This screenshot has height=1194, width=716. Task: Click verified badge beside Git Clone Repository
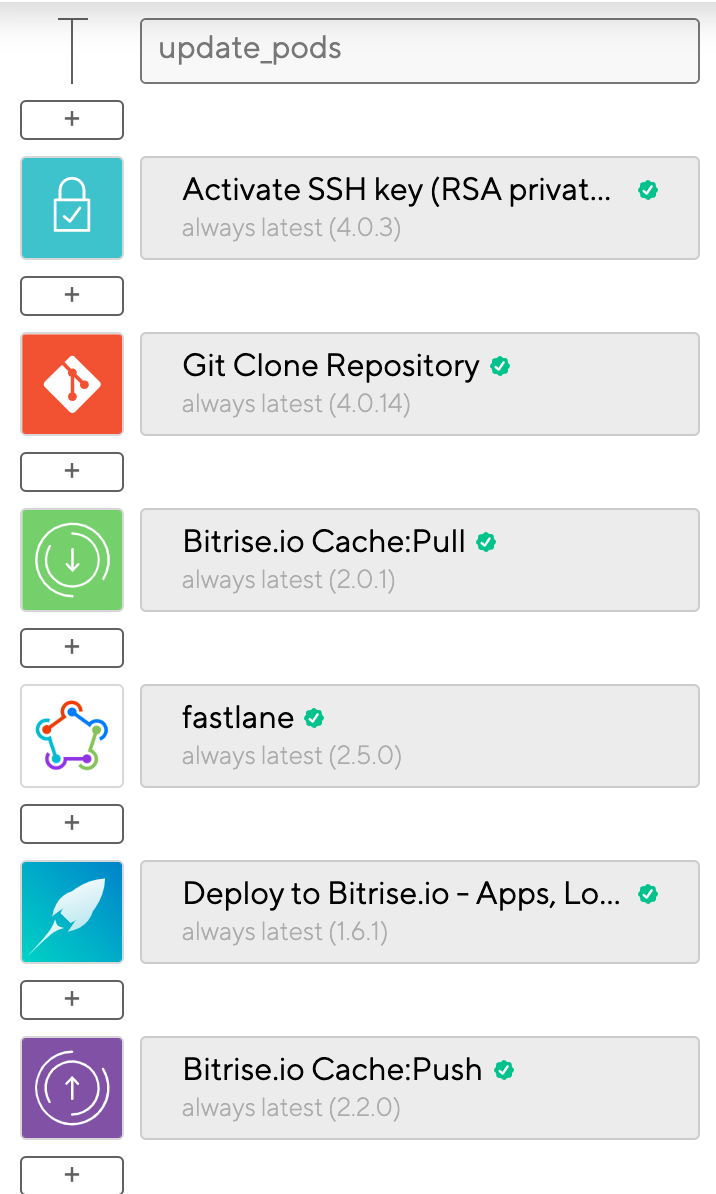pos(500,367)
